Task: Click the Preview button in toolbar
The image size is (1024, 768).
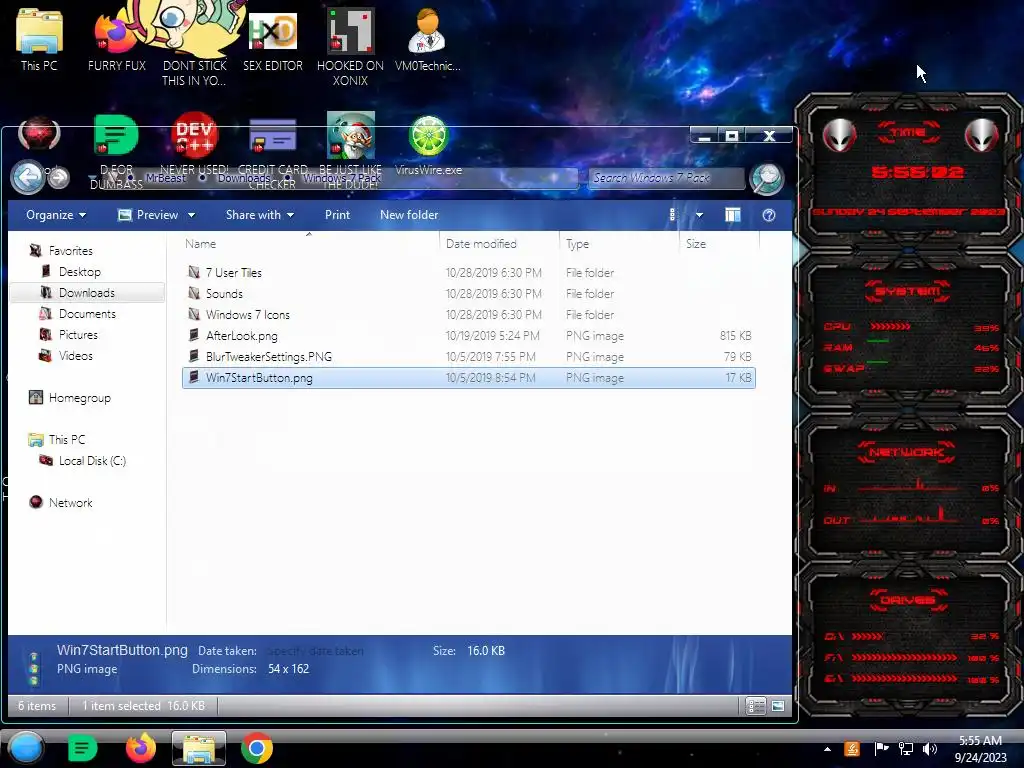Action: pyautogui.click(x=148, y=215)
